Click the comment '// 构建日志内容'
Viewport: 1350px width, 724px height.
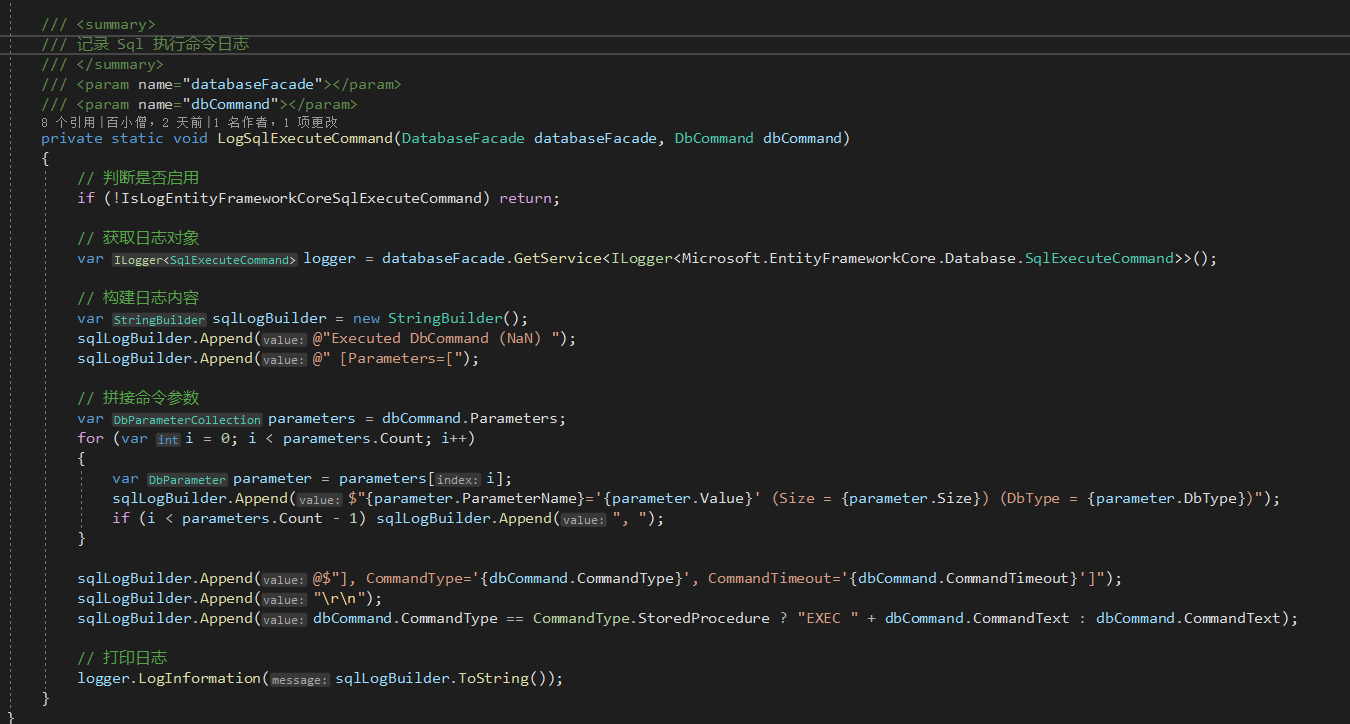point(138,298)
